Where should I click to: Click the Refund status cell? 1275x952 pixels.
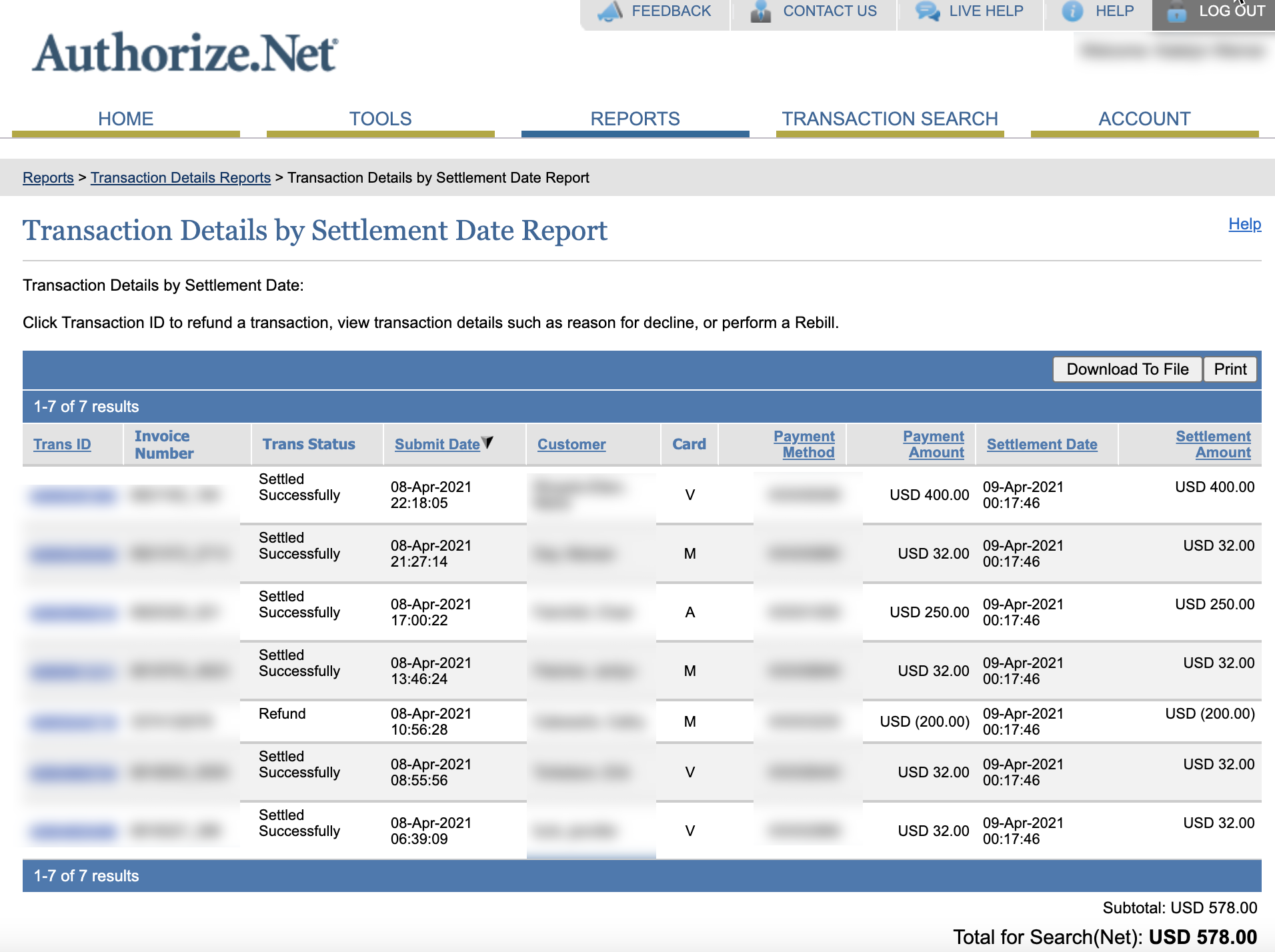pos(282,714)
